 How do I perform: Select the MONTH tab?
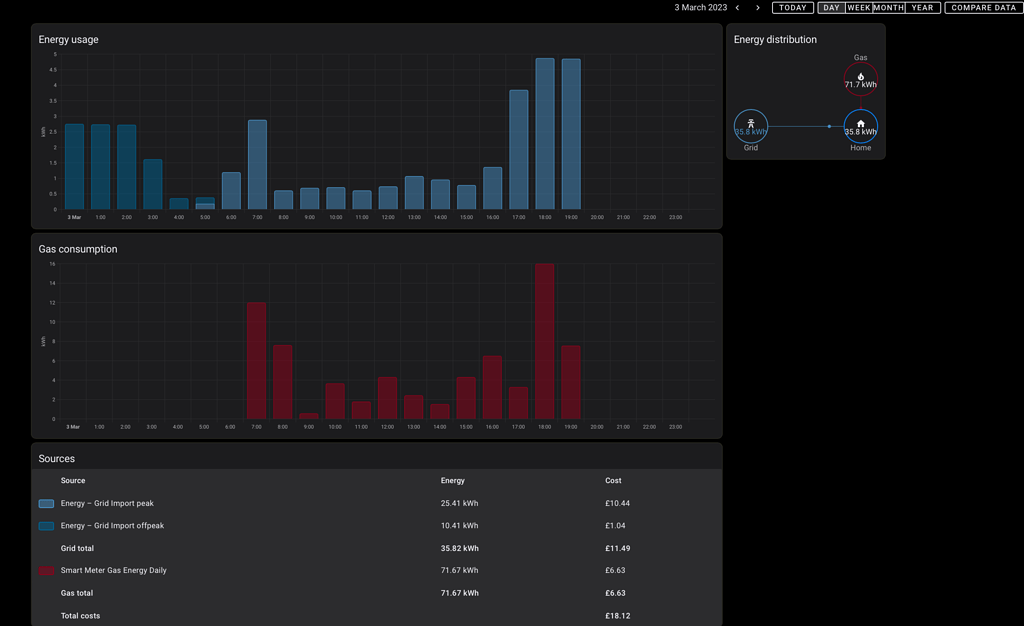(887, 7)
